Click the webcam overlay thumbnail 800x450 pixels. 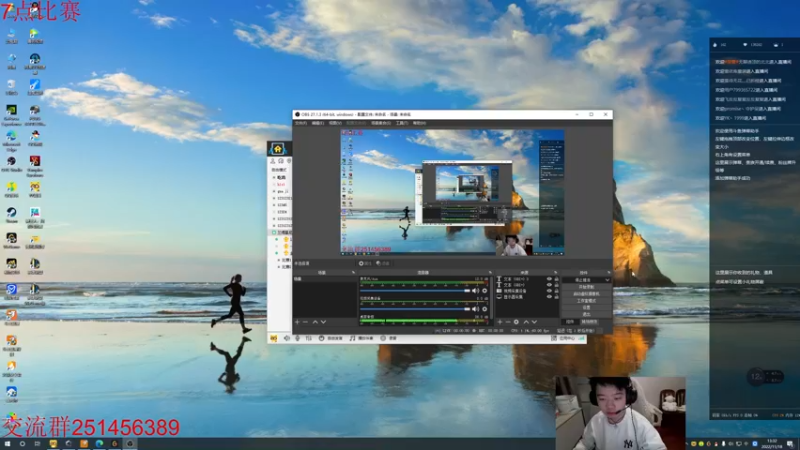click(x=621, y=413)
